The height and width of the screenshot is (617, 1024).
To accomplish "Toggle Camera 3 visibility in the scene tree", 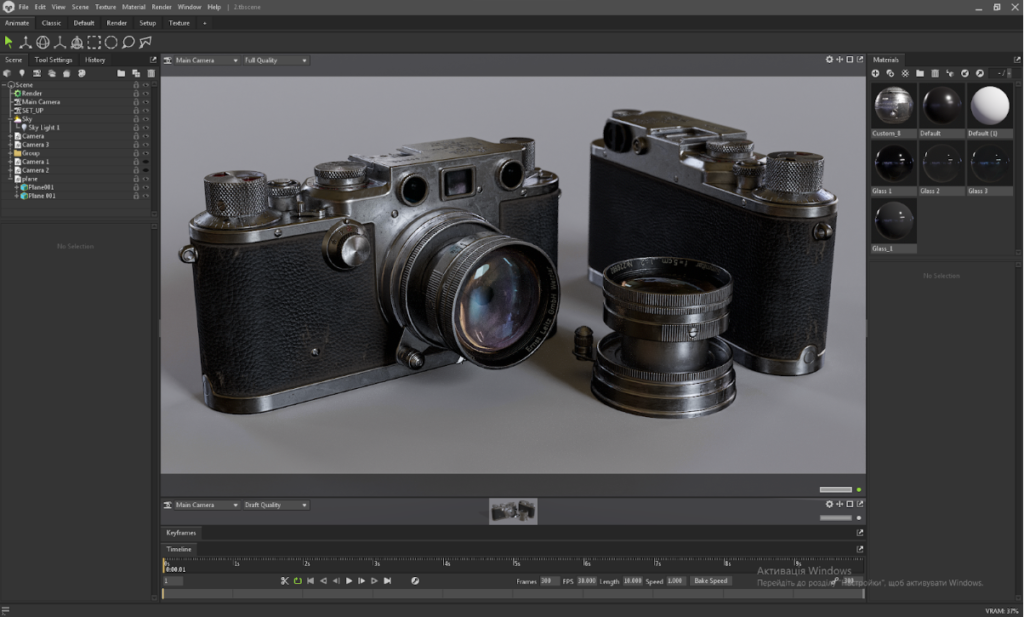I will [144, 144].
